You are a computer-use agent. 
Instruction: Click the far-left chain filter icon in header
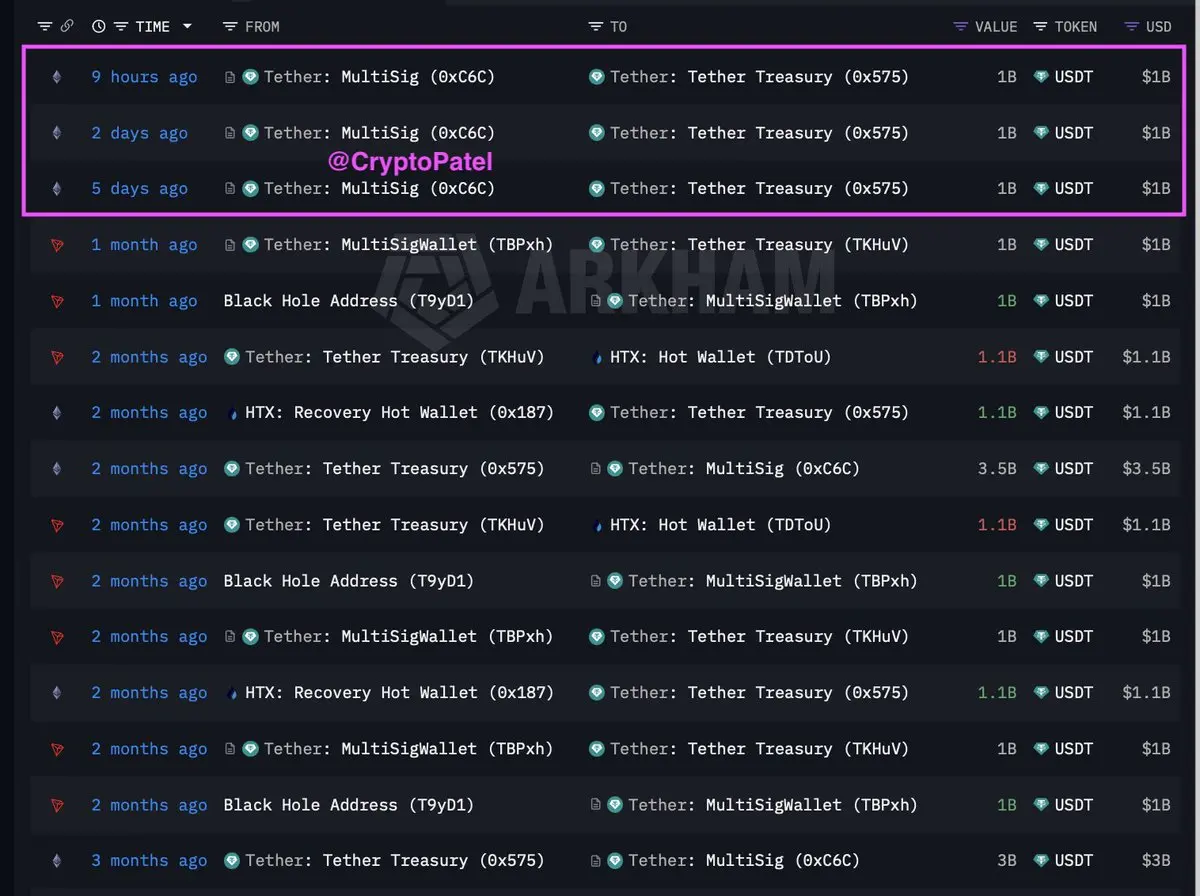pyautogui.click(x=45, y=26)
